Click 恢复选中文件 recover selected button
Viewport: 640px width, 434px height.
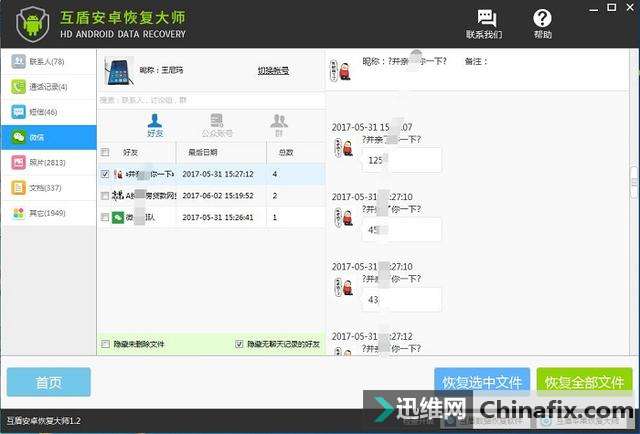coord(482,382)
